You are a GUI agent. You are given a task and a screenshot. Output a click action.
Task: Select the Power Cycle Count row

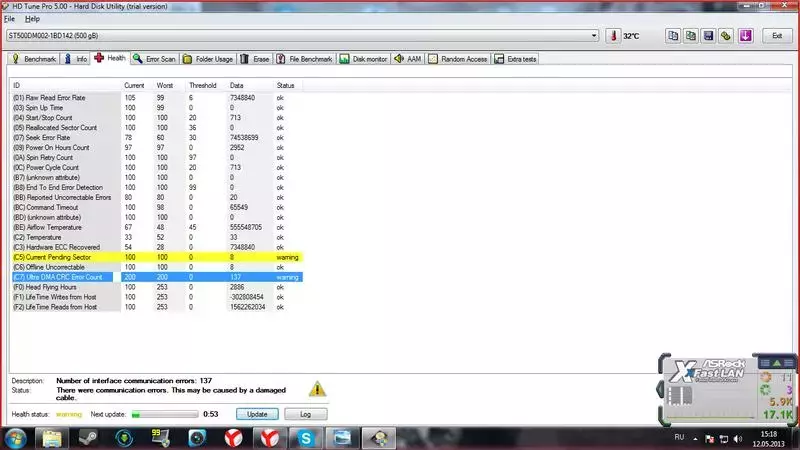coord(157,167)
